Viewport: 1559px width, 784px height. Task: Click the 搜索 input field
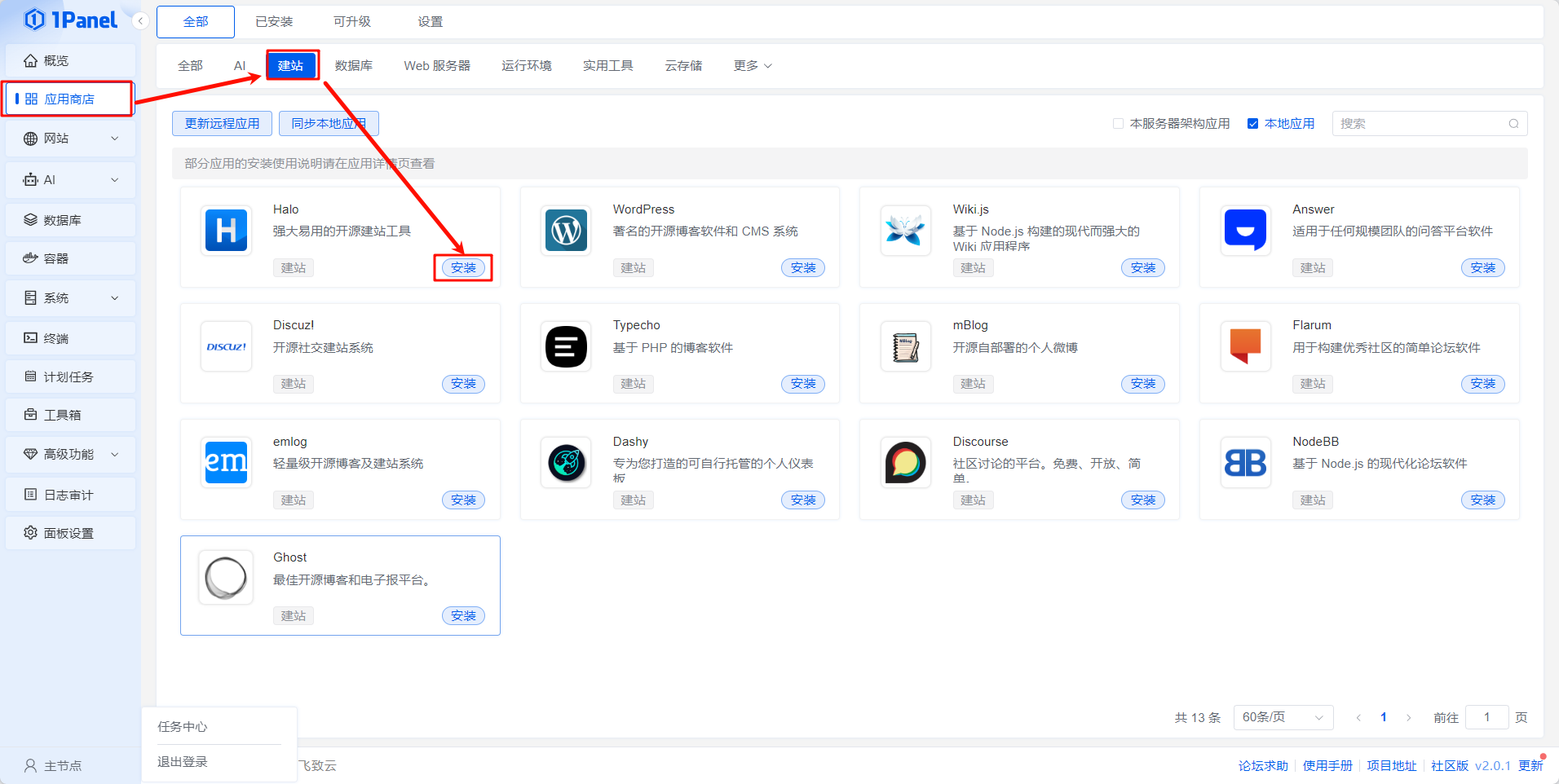coord(1429,124)
